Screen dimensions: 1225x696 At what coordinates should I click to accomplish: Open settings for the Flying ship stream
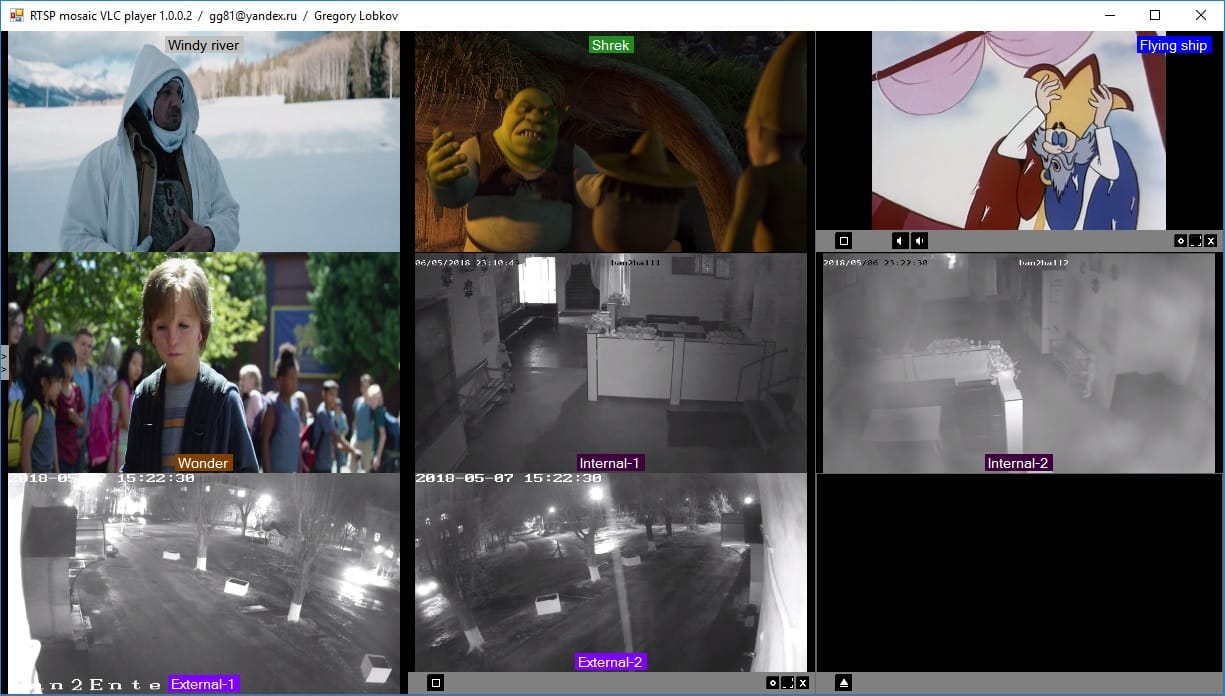[x=1180, y=241]
